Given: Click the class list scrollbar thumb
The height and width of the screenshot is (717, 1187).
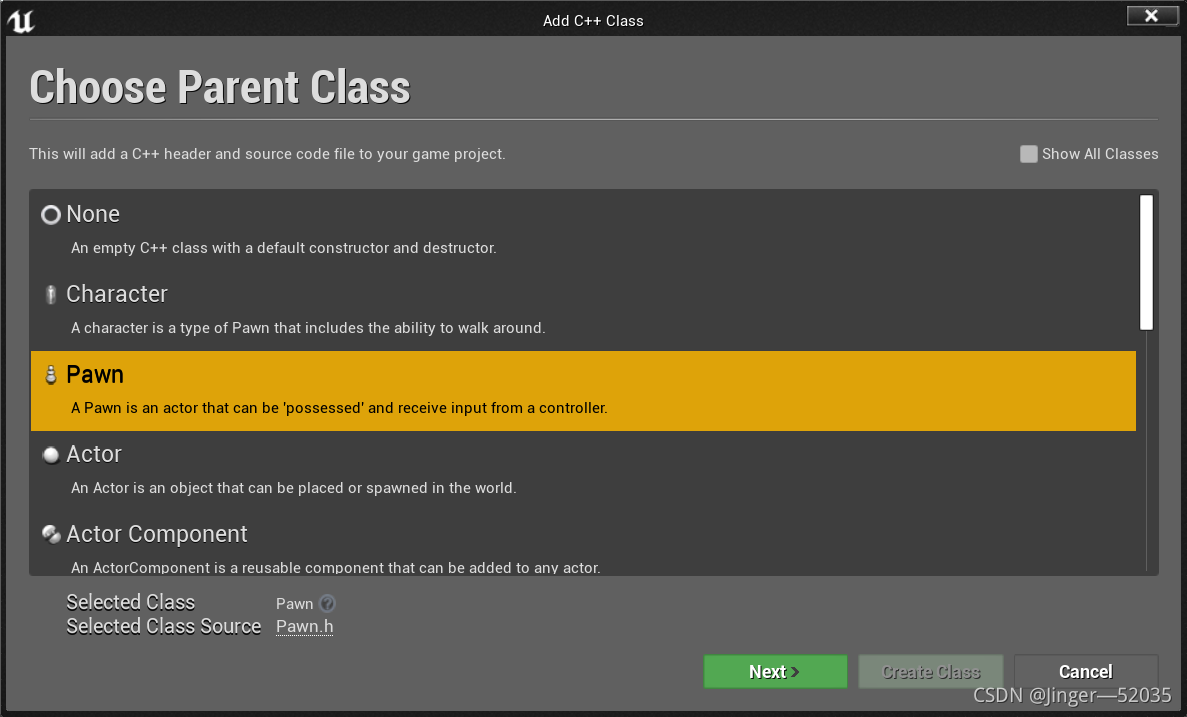Looking at the screenshot, I should tap(1146, 262).
